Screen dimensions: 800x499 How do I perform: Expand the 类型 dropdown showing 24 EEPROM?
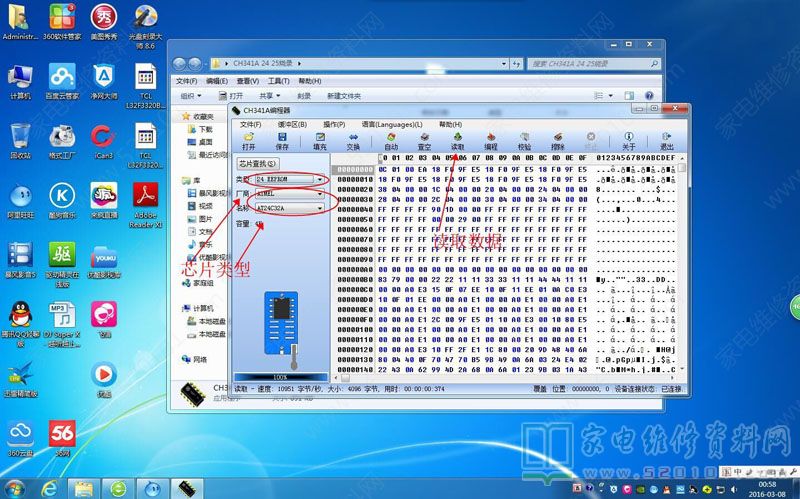pyautogui.click(x=320, y=179)
